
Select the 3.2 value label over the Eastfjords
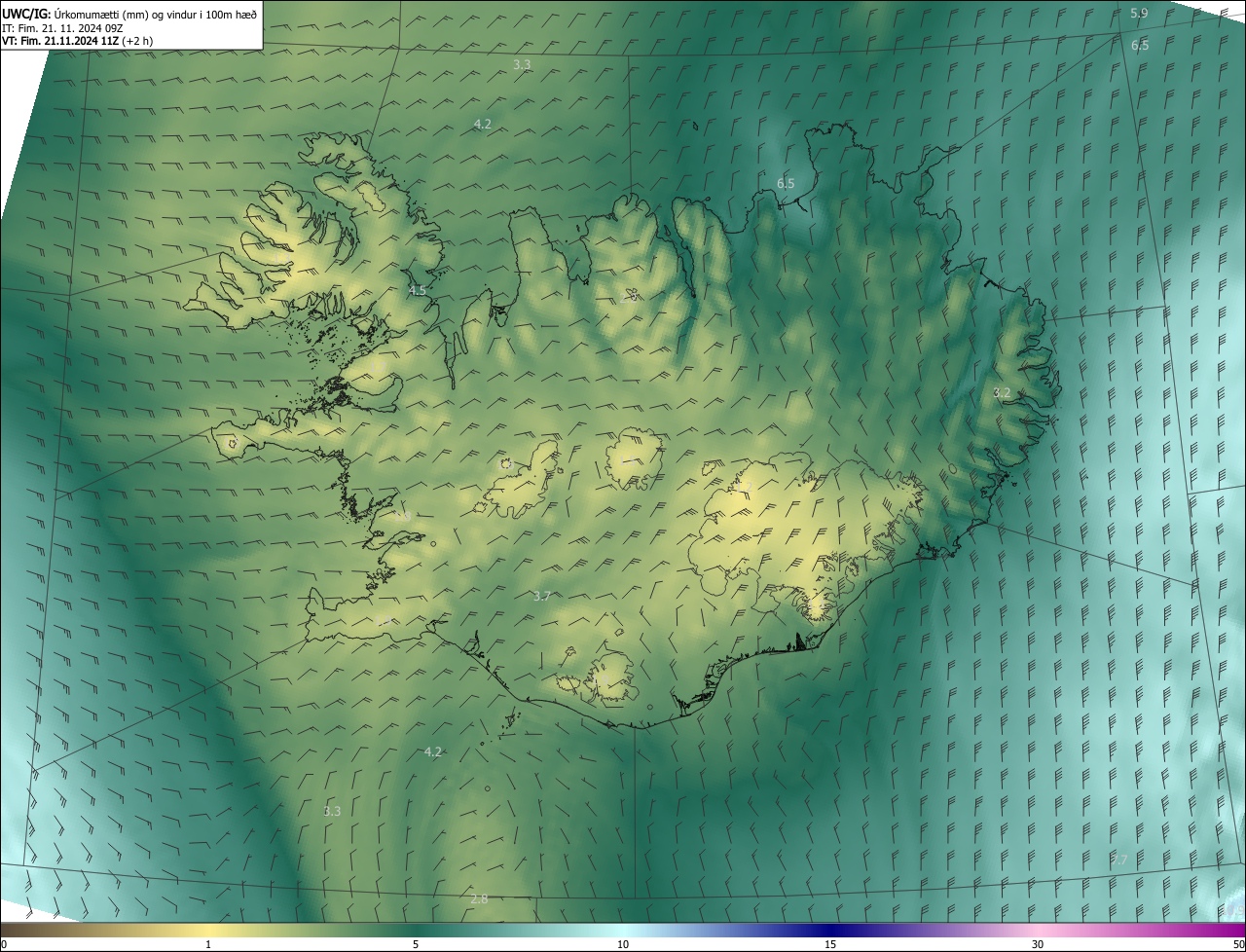point(1002,393)
